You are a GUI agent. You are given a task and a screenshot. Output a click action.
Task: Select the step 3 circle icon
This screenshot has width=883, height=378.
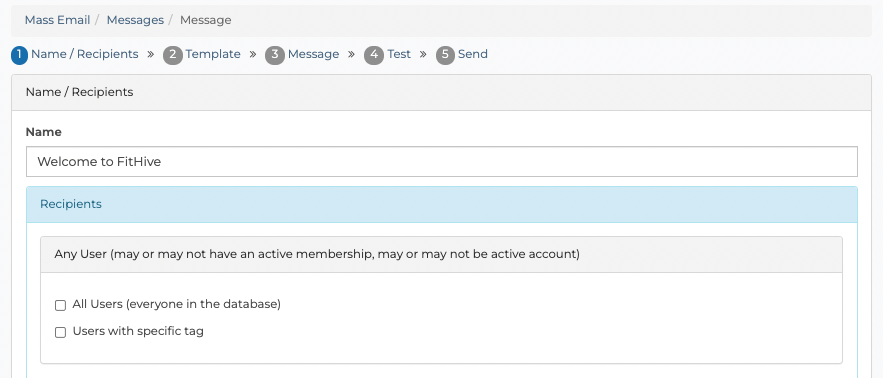click(x=275, y=55)
